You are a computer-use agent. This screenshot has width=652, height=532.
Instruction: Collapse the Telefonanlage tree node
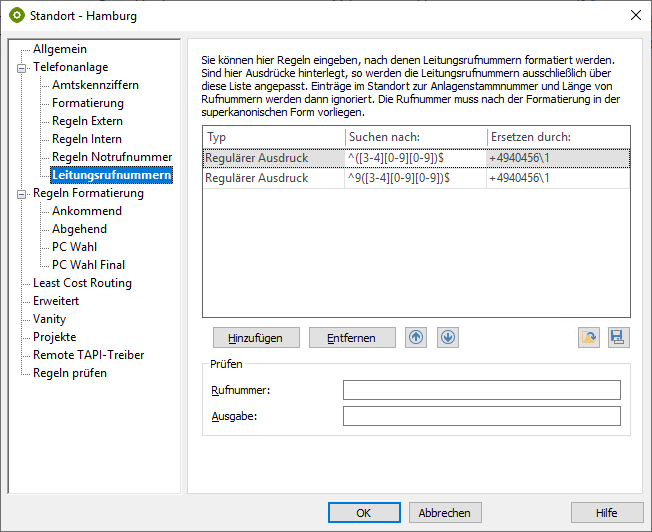pyautogui.click(x=20, y=67)
